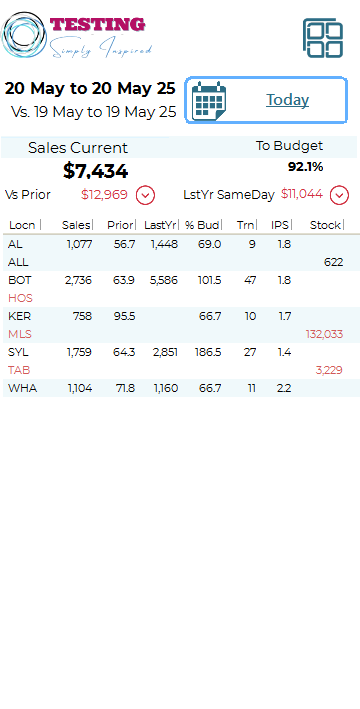The width and height of the screenshot is (360, 709).
Task: Select the Today date link
Action: [x=287, y=99]
